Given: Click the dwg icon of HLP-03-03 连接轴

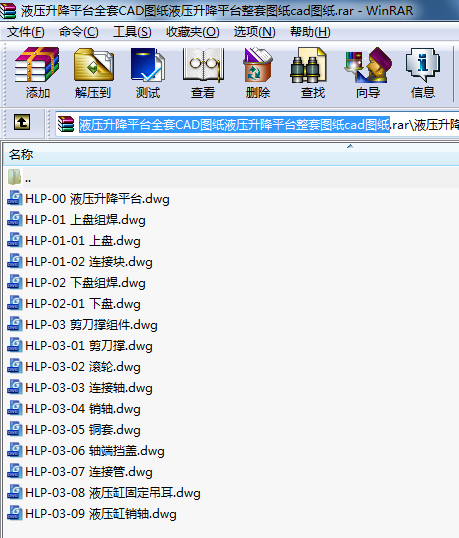Looking at the screenshot, I should click(15, 387).
